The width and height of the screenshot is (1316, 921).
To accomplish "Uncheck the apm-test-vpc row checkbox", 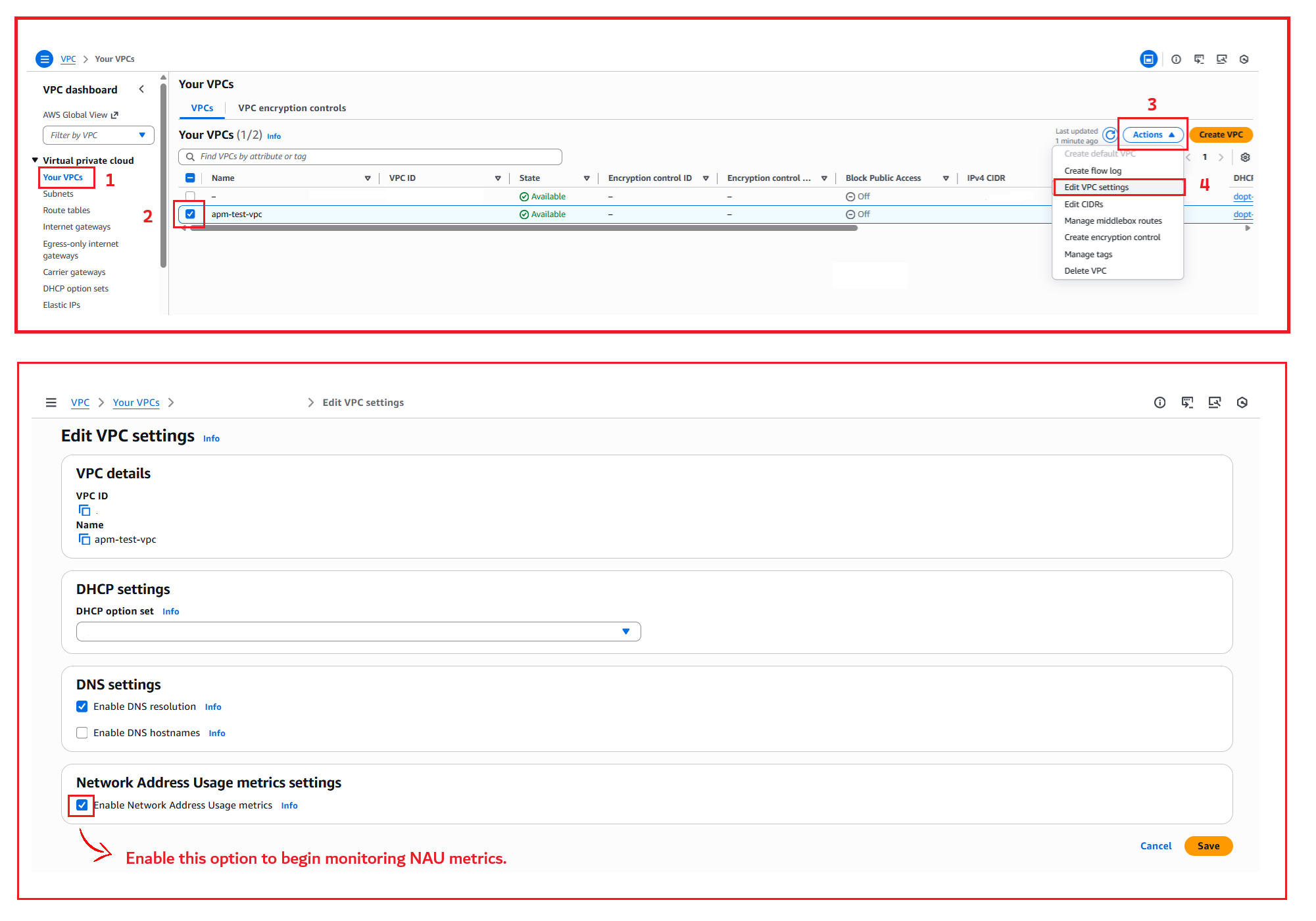I will (x=190, y=214).
